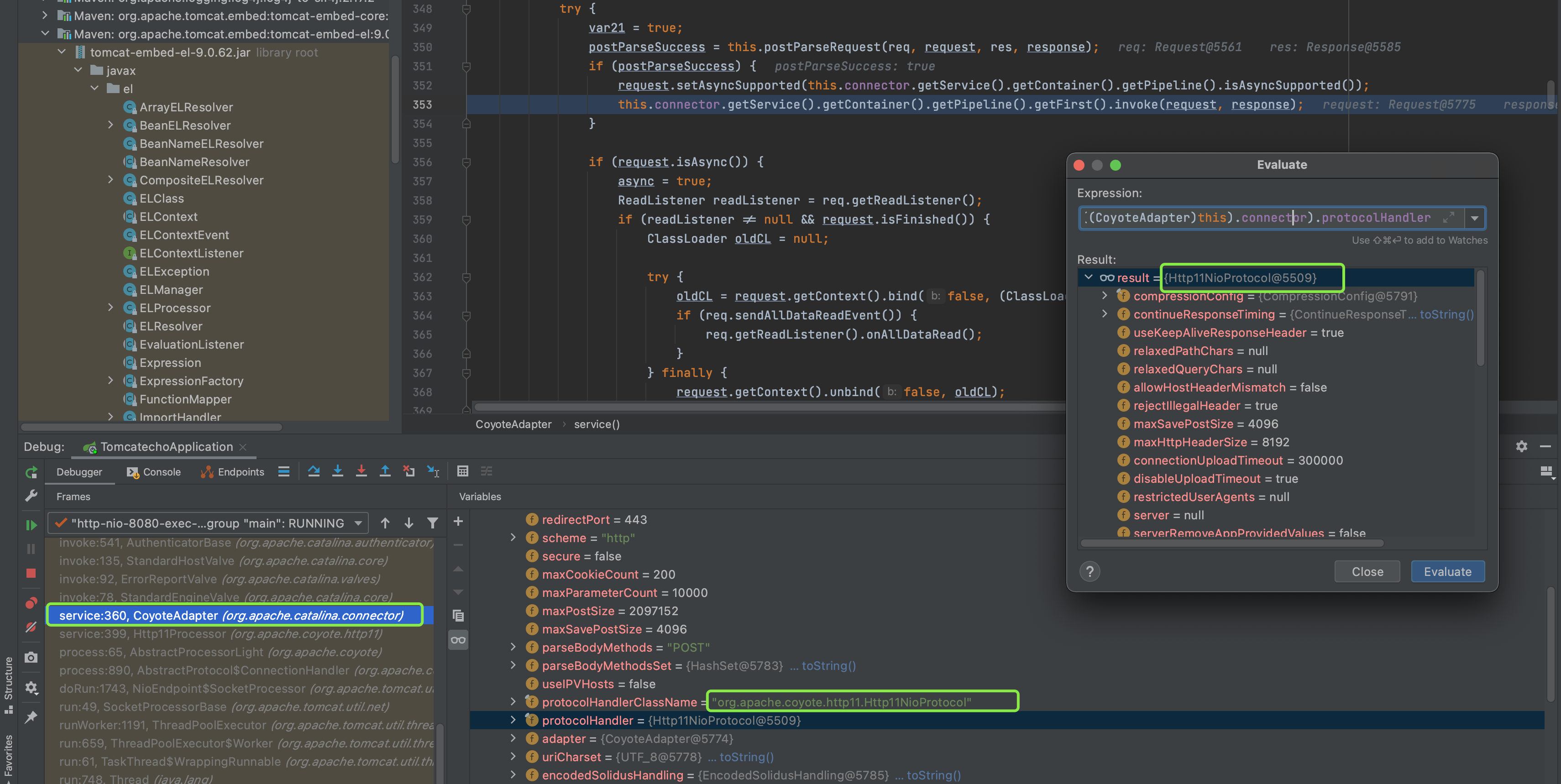Toggle show watches glasses icon
Screen dimensions: 1561x784
click(x=458, y=640)
